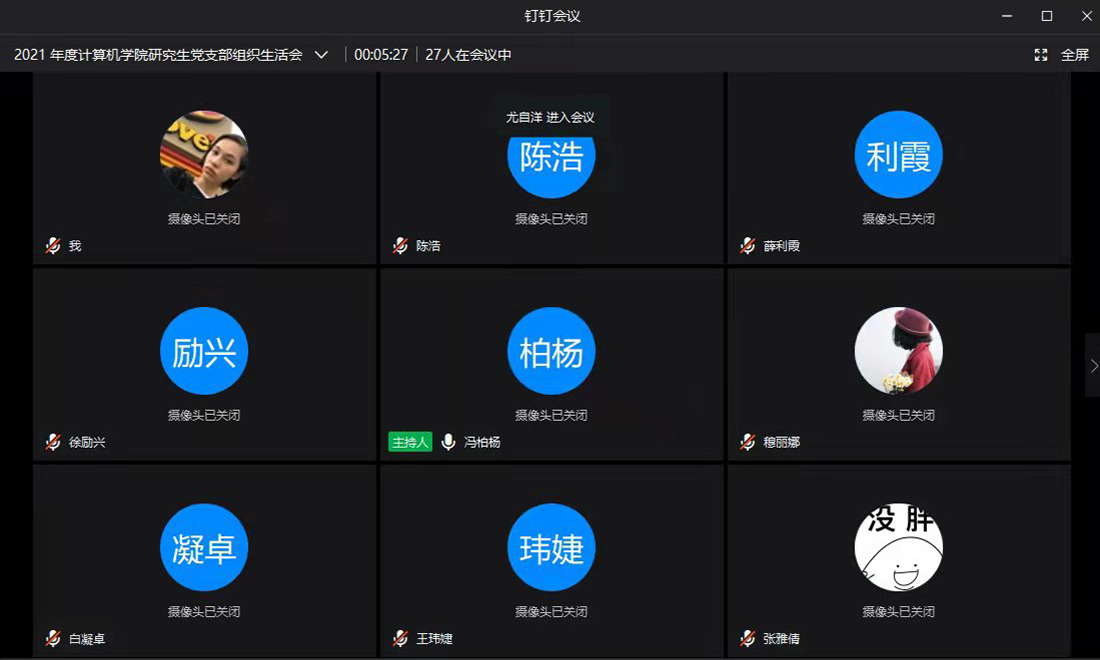Image resolution: width=1100 pixels, height=660 pixels.
Task: Click the muted mic icon beside 白凝卓
Action: click(x=53, y=638)
